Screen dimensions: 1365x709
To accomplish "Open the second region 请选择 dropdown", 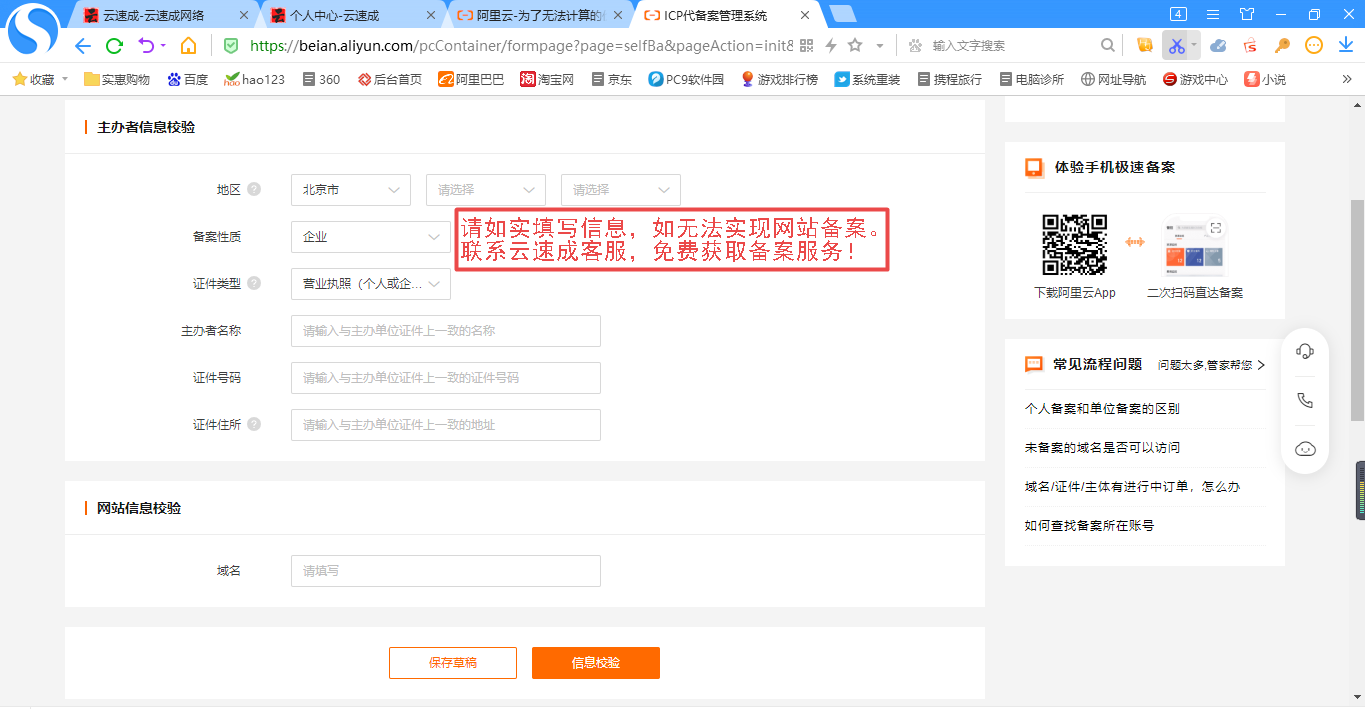I will coord(485,190).
